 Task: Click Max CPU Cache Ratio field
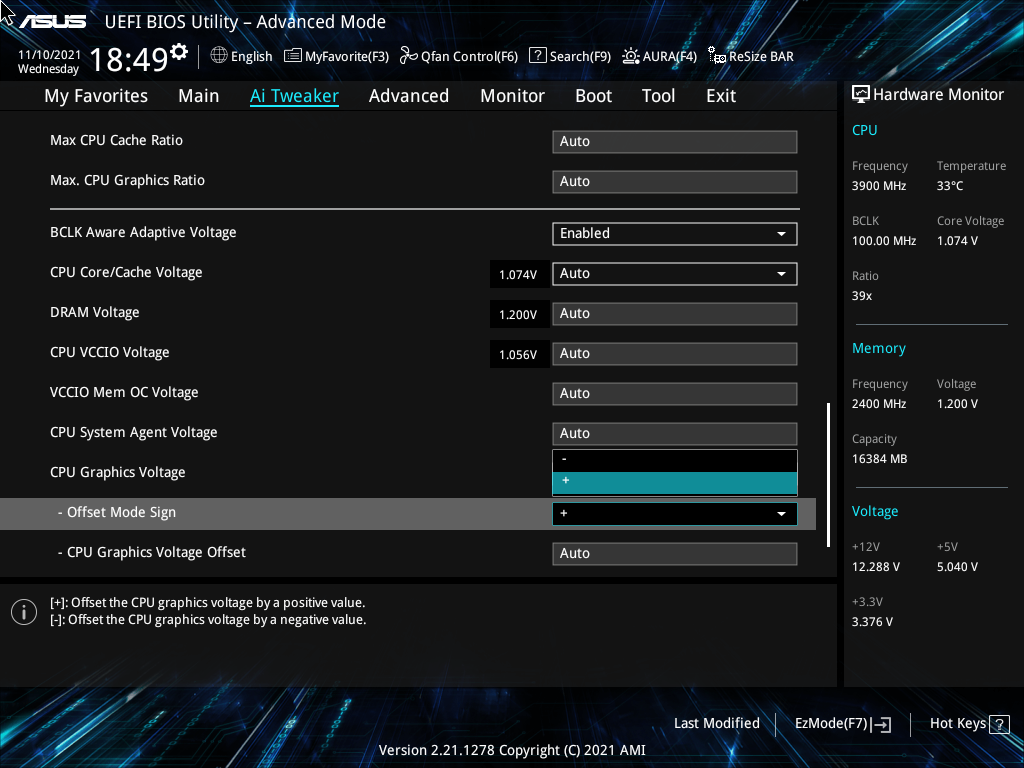point(675,142)
